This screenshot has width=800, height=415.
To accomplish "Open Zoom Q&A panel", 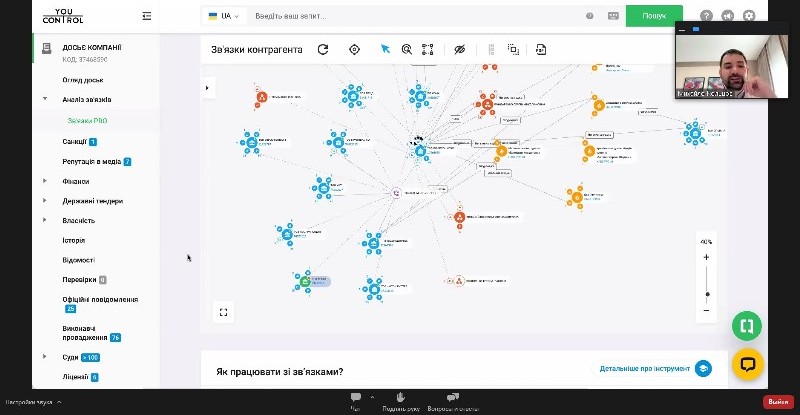I will pos(453,401).
